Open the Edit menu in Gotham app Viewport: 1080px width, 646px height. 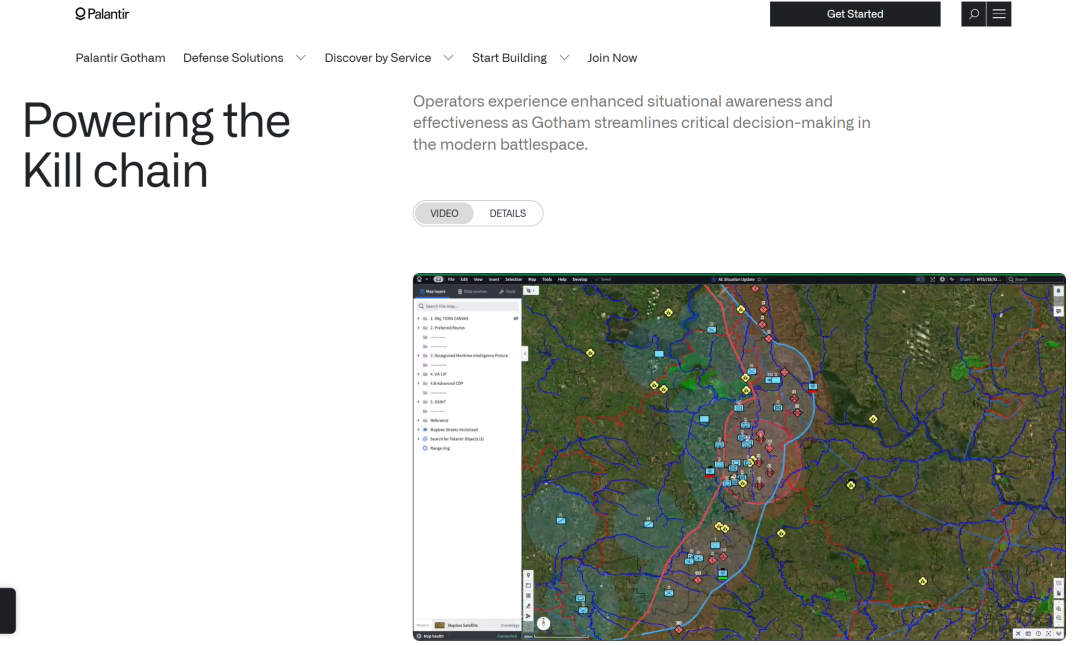click(x=464, y=280)
